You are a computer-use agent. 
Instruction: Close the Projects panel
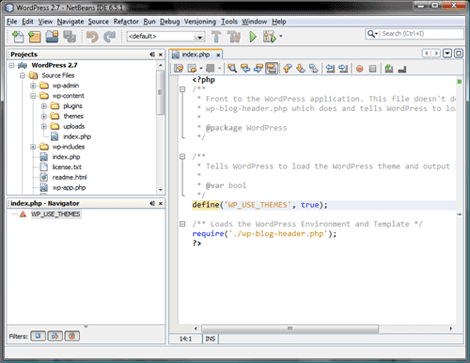tap(161, 54)
